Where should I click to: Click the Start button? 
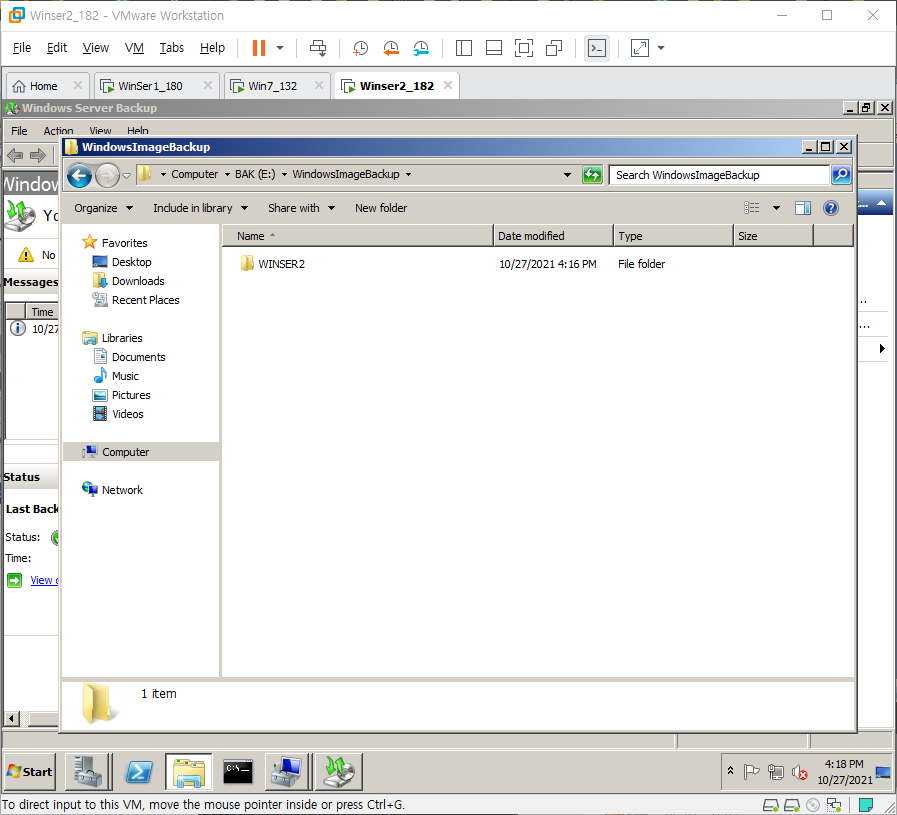pos(30,772)
